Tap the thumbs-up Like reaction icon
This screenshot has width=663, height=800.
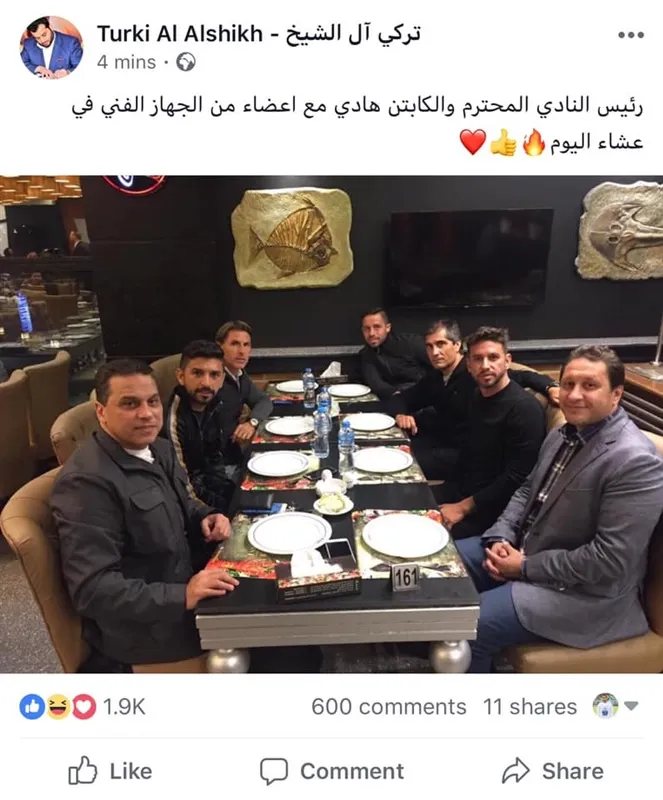[32, 707]
